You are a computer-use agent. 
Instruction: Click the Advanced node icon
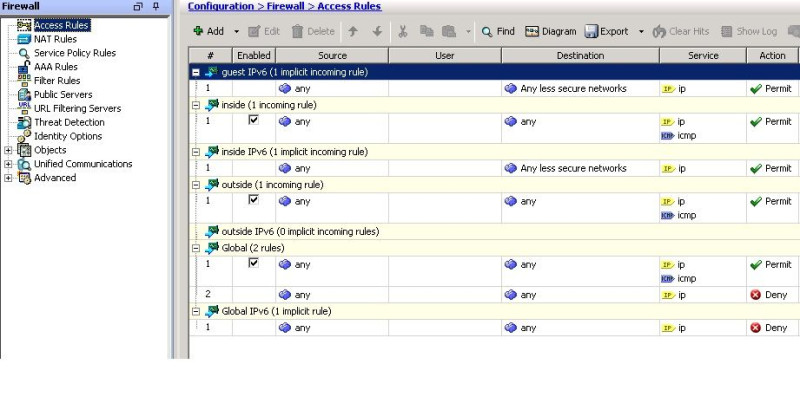[24, 178]
